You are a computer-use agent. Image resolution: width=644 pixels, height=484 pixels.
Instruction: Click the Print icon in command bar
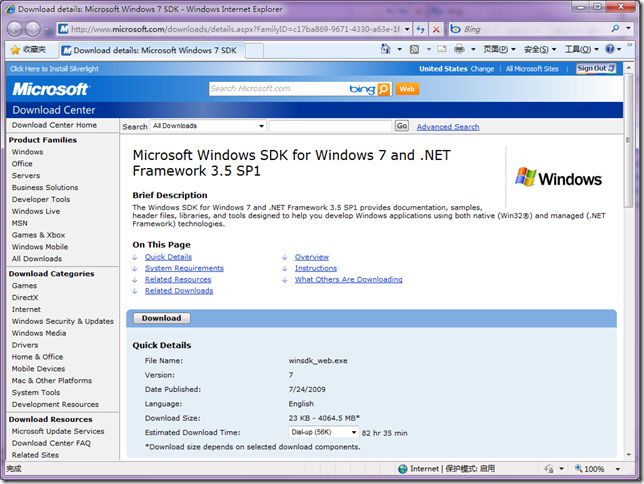(x=459, y=49)
